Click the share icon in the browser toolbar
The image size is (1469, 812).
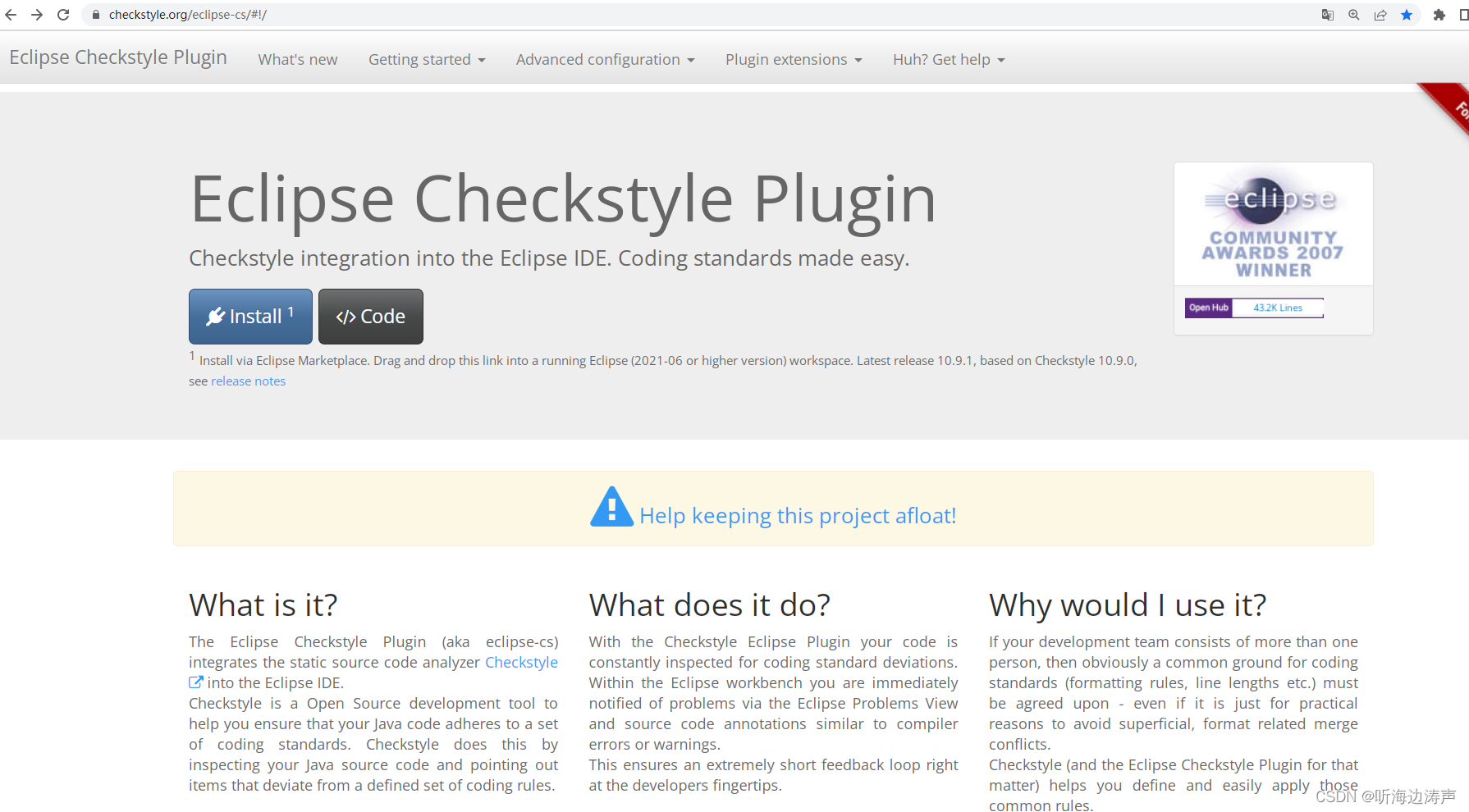pos(1380,15)
